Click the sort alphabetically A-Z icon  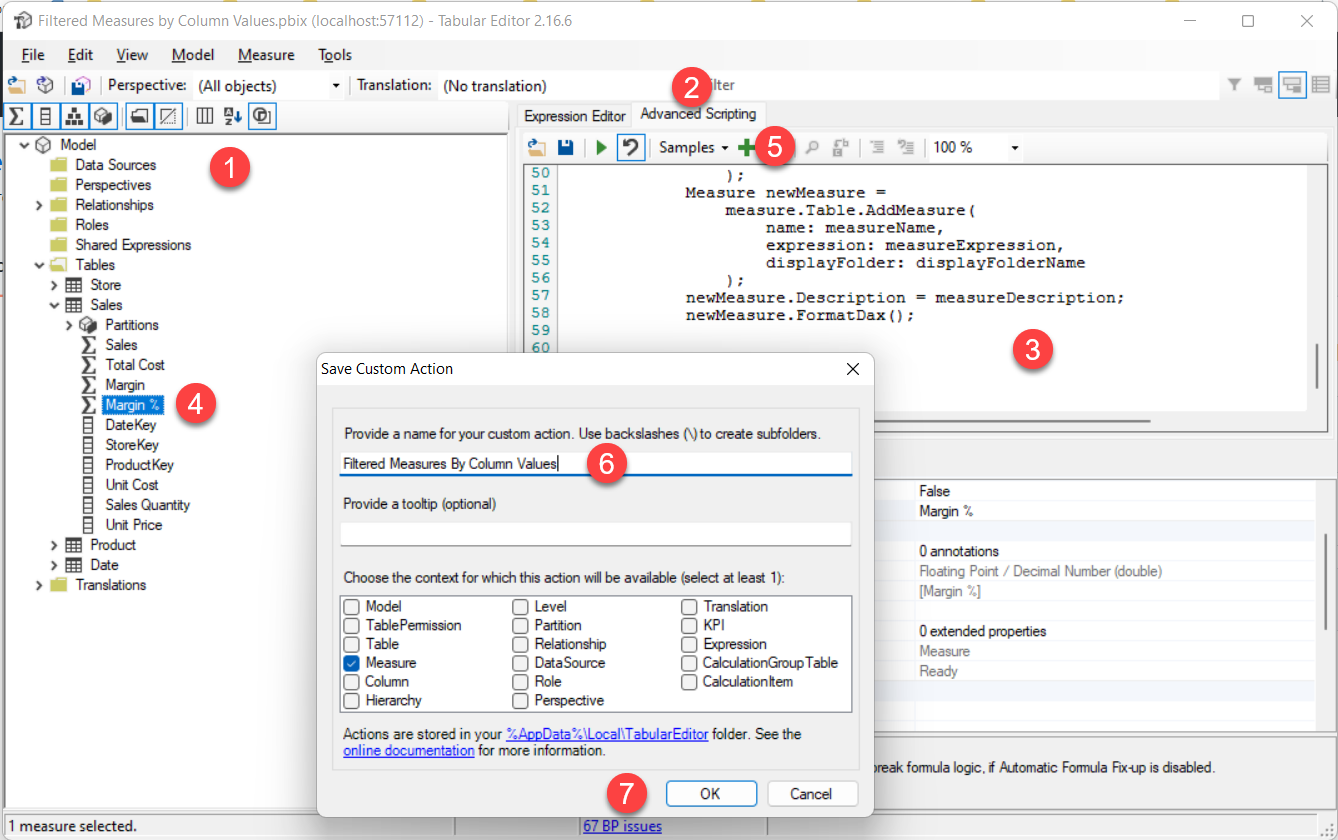coord(232,116)
